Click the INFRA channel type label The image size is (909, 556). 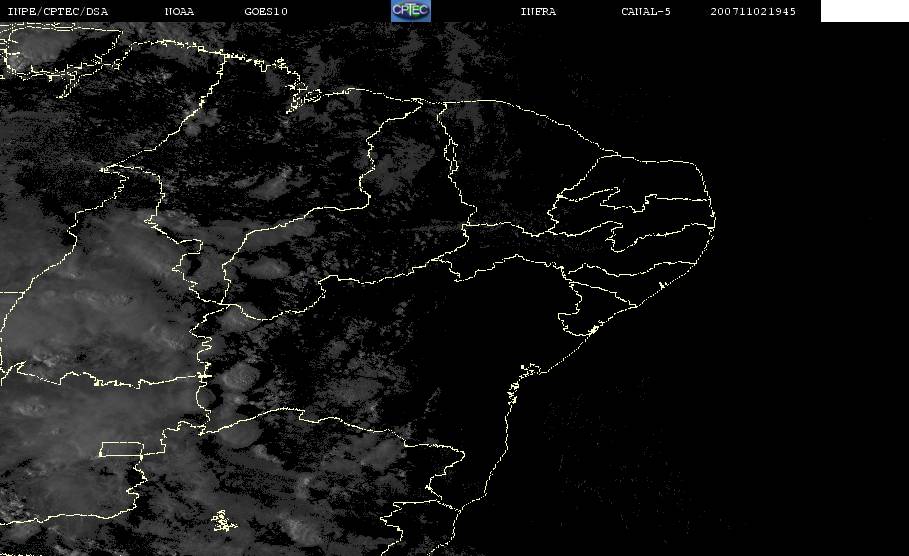pos(538,12)
